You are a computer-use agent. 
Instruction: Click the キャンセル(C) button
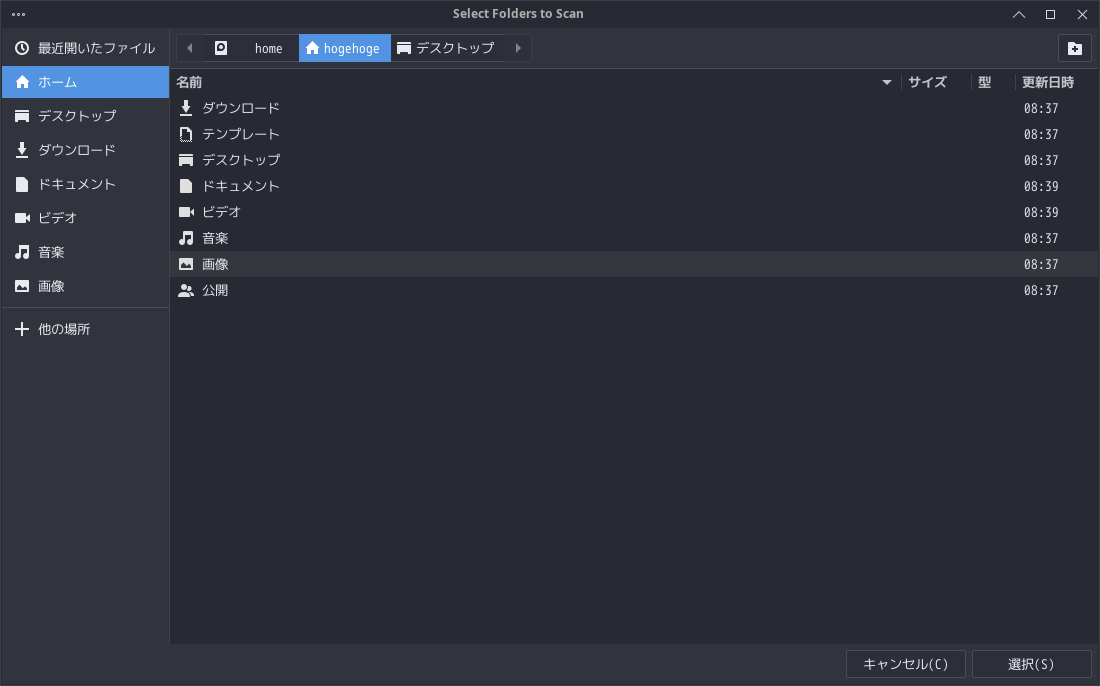tap(905, 664)
